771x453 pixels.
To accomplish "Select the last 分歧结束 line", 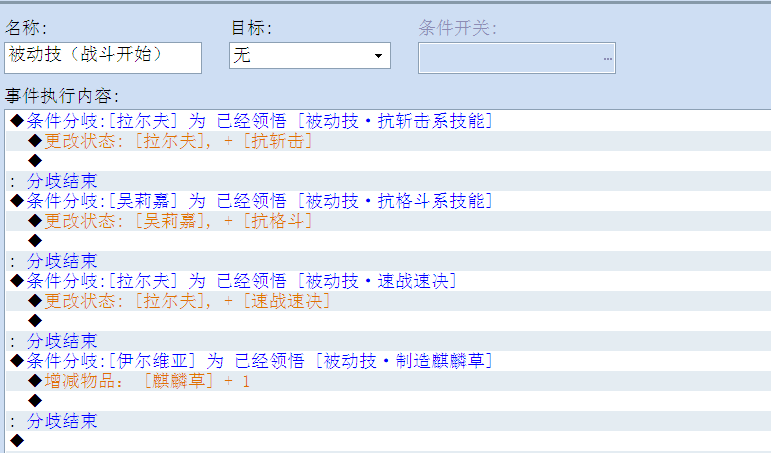I will tap(388, 421).
